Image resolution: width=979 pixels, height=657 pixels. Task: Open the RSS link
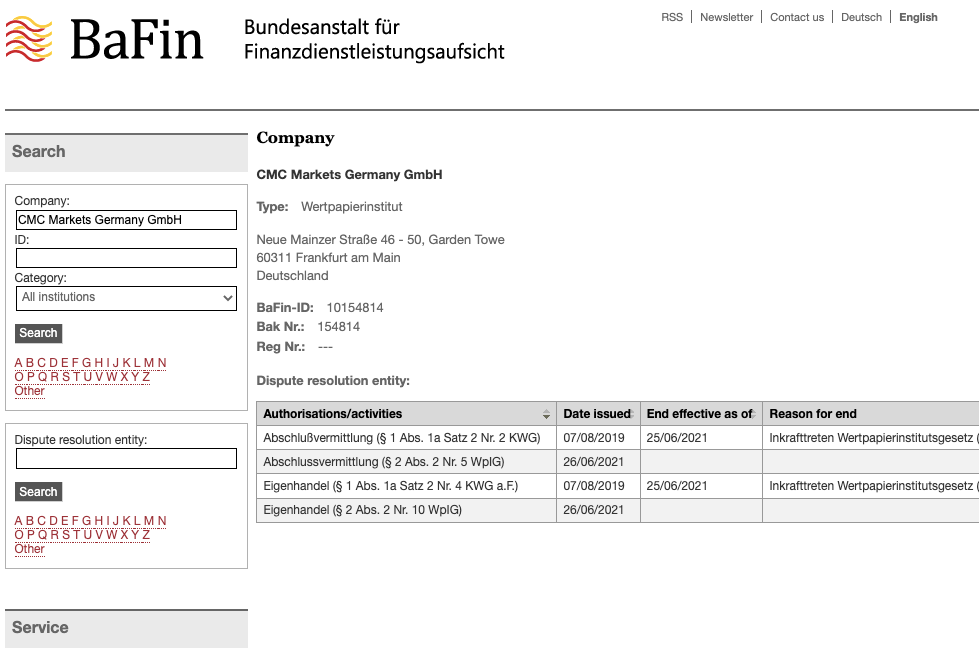click(x=672, y=17)
